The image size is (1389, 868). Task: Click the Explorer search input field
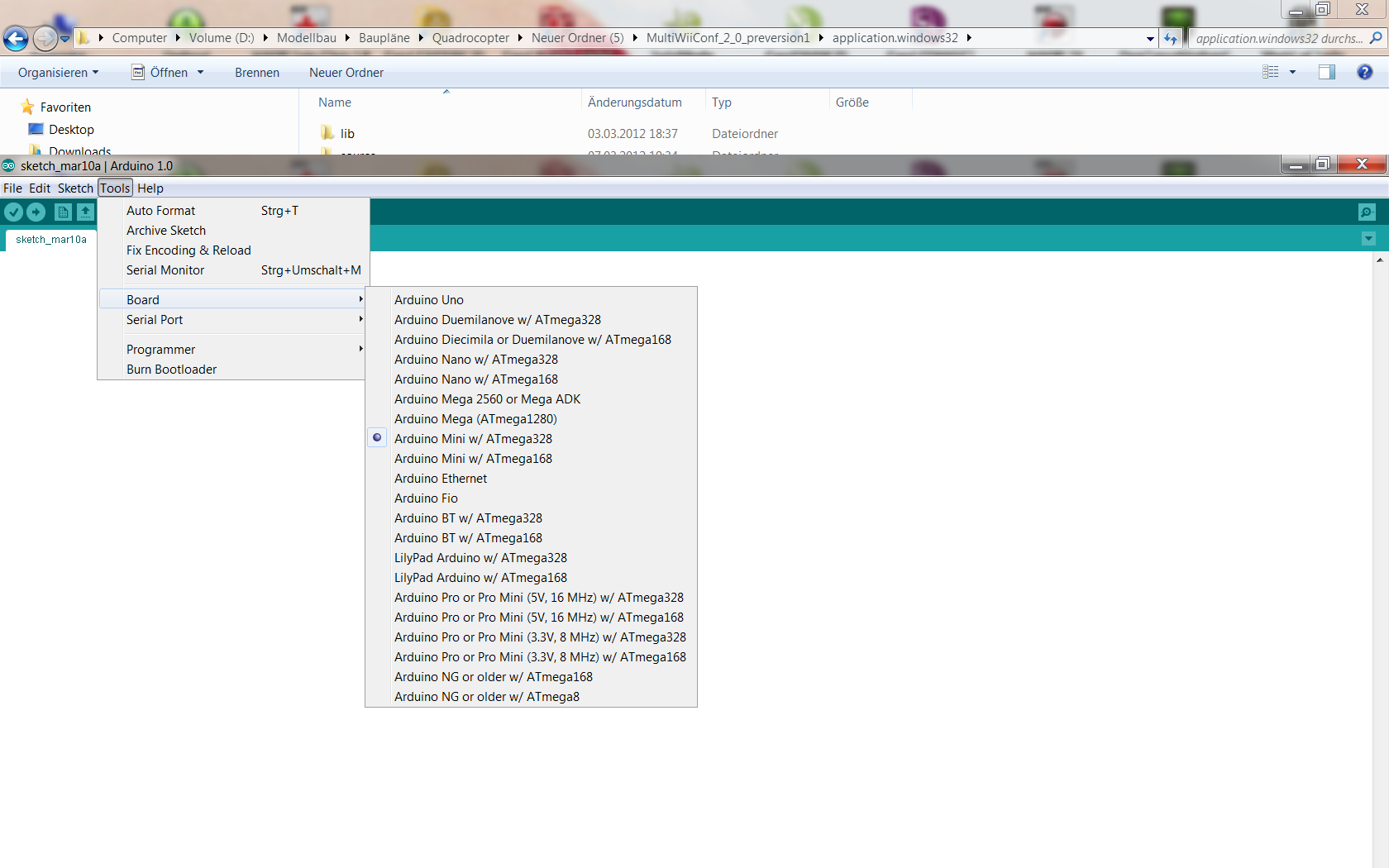pyautogui.click(x=1278, y=38)
